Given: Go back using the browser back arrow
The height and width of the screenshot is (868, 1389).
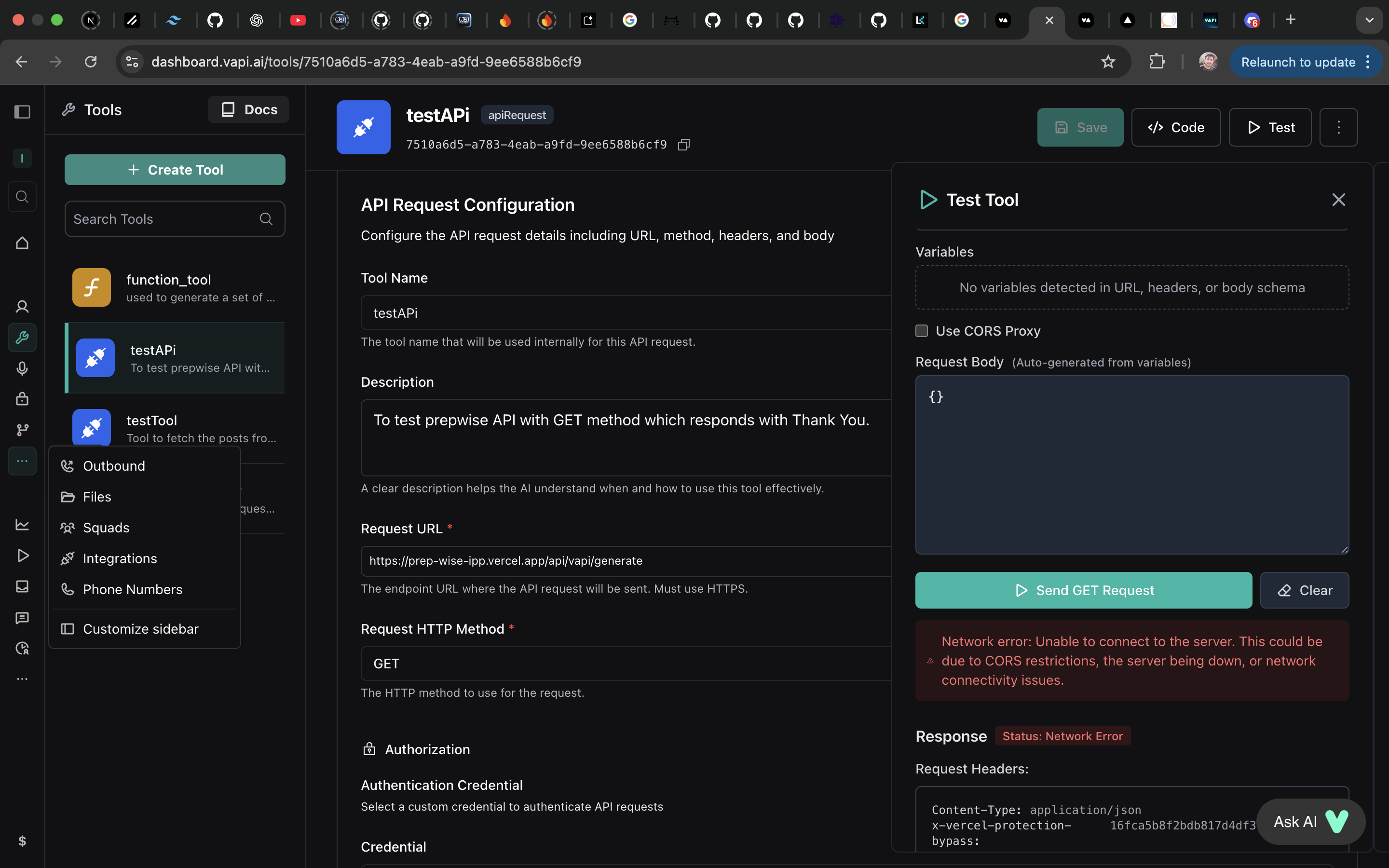Looking at the screenshot, I should [x=21, y=62].
